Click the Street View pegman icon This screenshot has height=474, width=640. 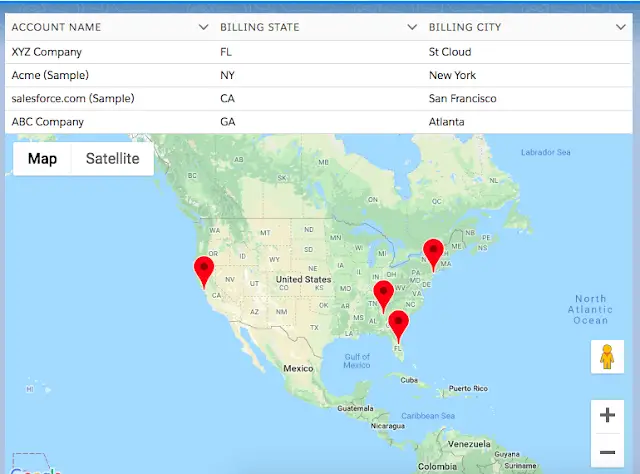[606, 357]
